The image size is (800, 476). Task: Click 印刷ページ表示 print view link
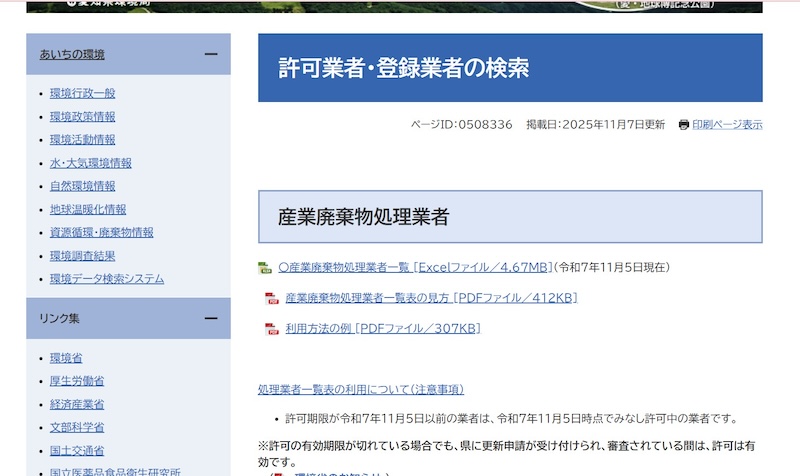[x=727, y=124]
